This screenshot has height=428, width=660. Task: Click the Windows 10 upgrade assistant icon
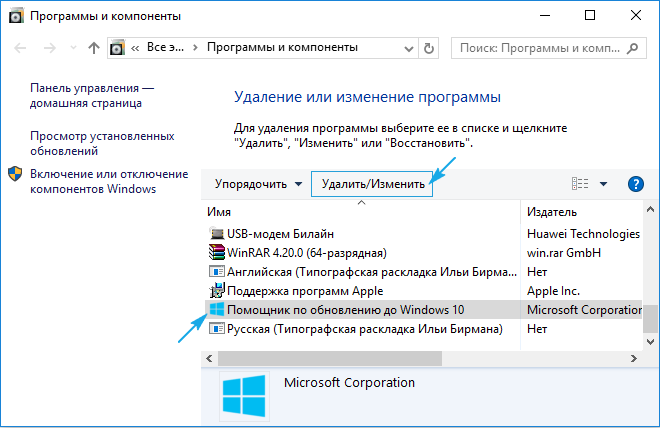[x=216, y=309]
